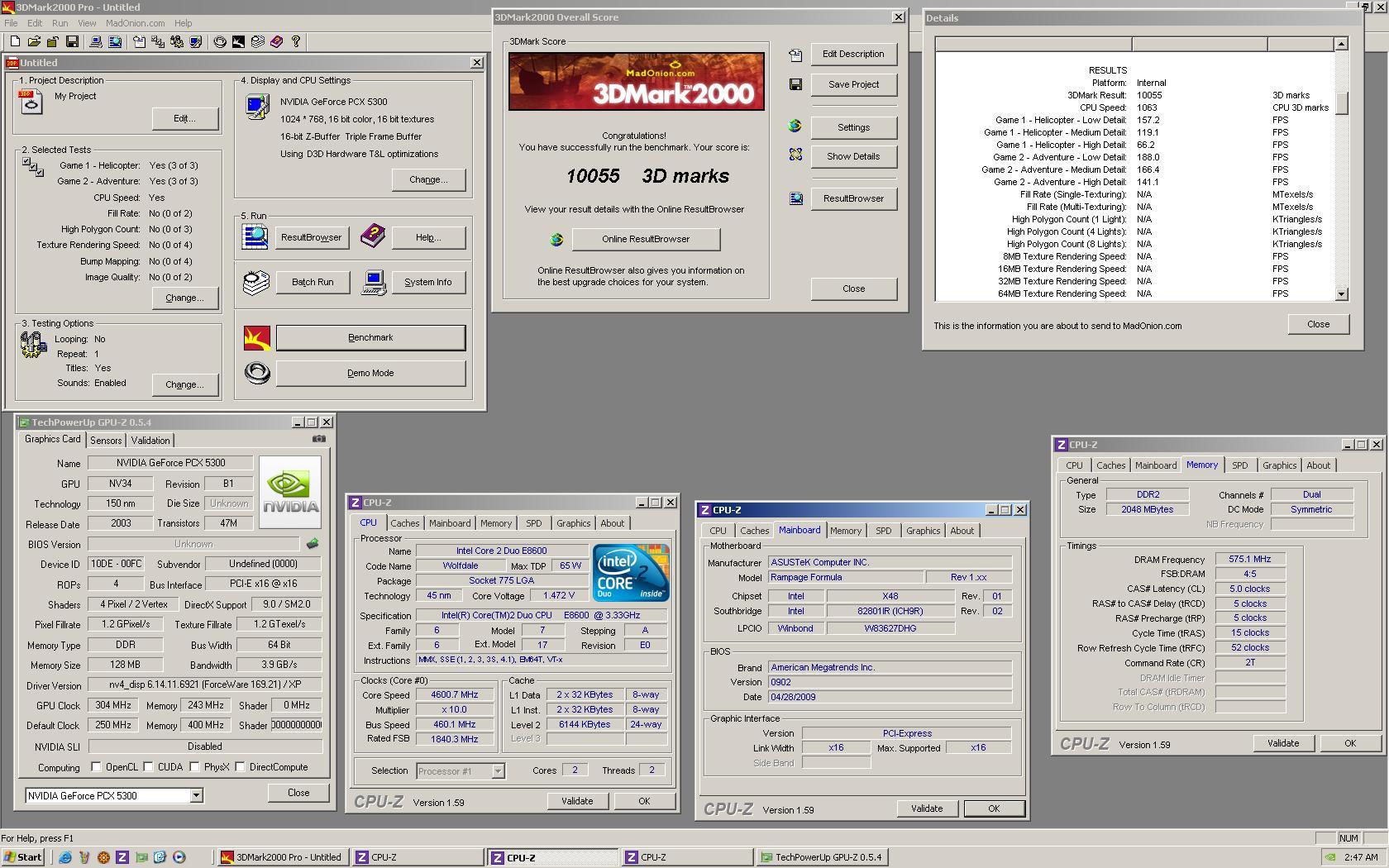Image resolution: width=1389 pixels, height=868 pixels.
Task: Switch to 3DMark2000 Pro taskbar button
Action: click(282, 857)
